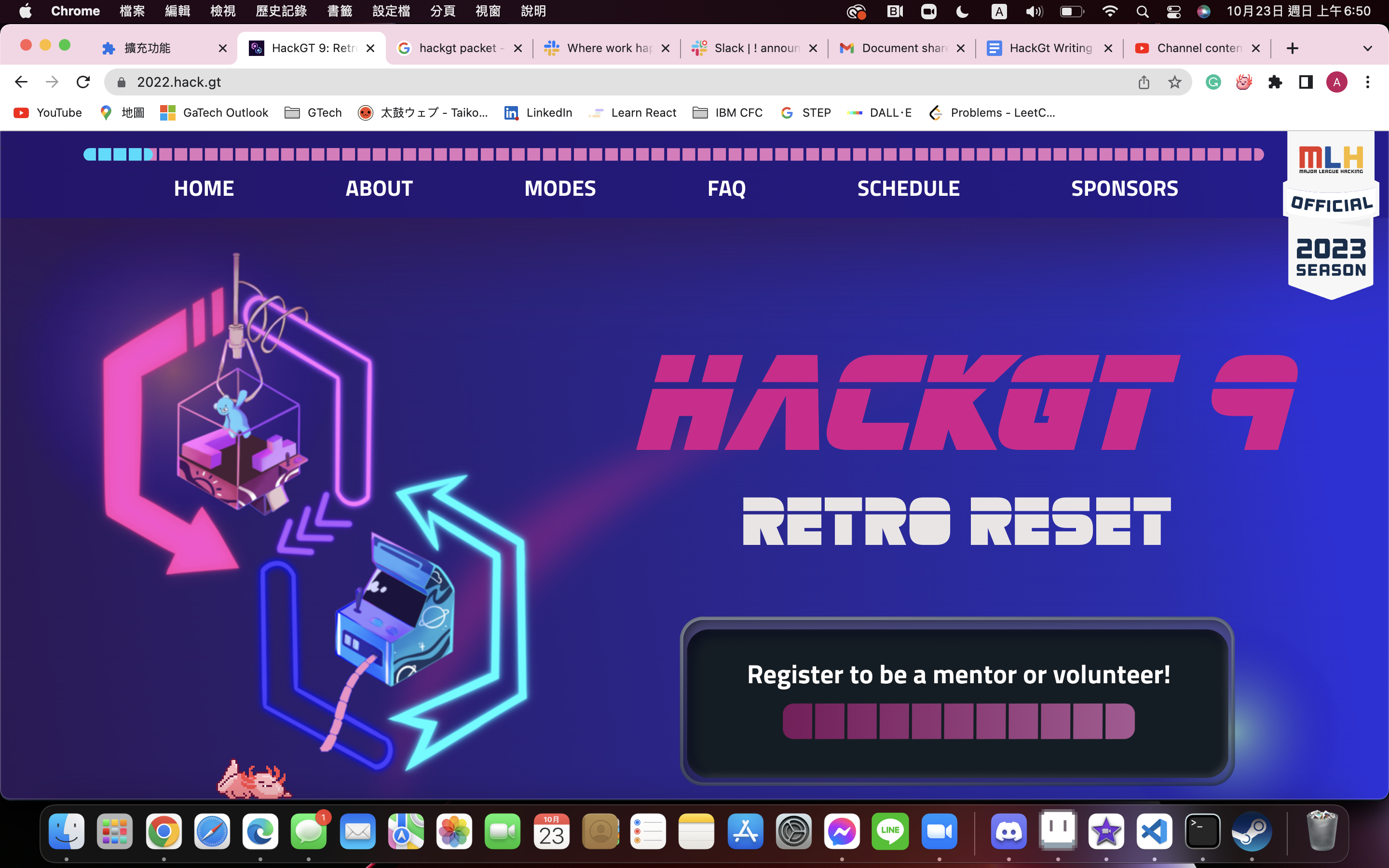The height and width of the screenshot is (868, 1389).
Task: Open Grammarly extension icon
Action: 1213,82
